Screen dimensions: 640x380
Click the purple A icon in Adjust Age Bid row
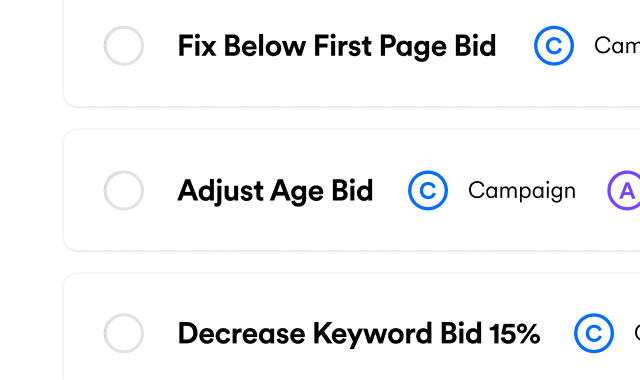[x=624, y=190]
